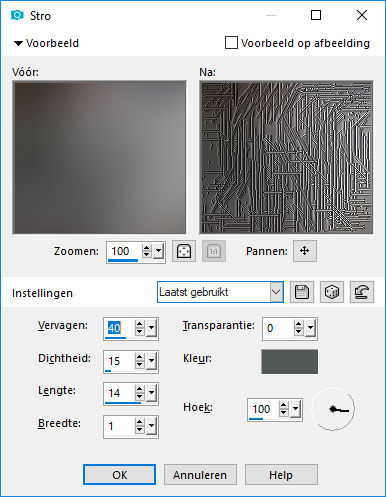Click the Lengte value field
Viewport: 386px width, 497px height.
coord(119,393)
